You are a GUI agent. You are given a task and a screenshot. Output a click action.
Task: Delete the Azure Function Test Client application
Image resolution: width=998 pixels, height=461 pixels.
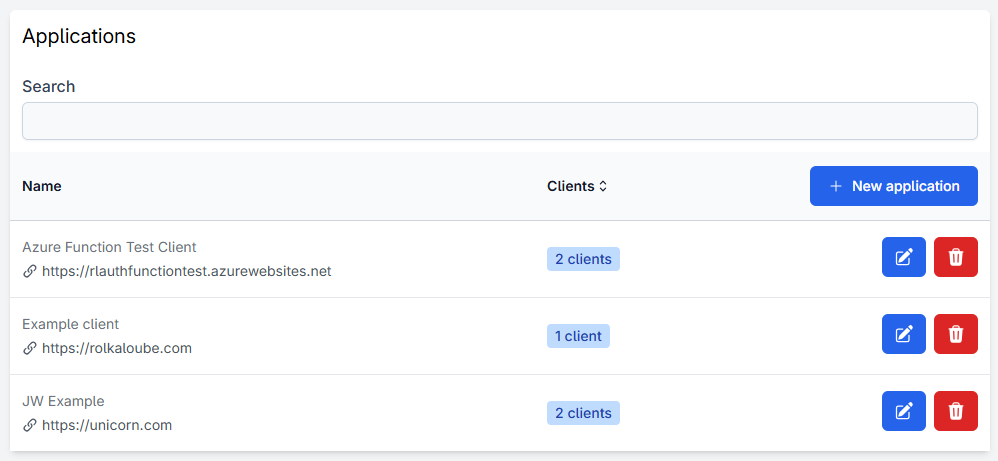click(955, 258)
